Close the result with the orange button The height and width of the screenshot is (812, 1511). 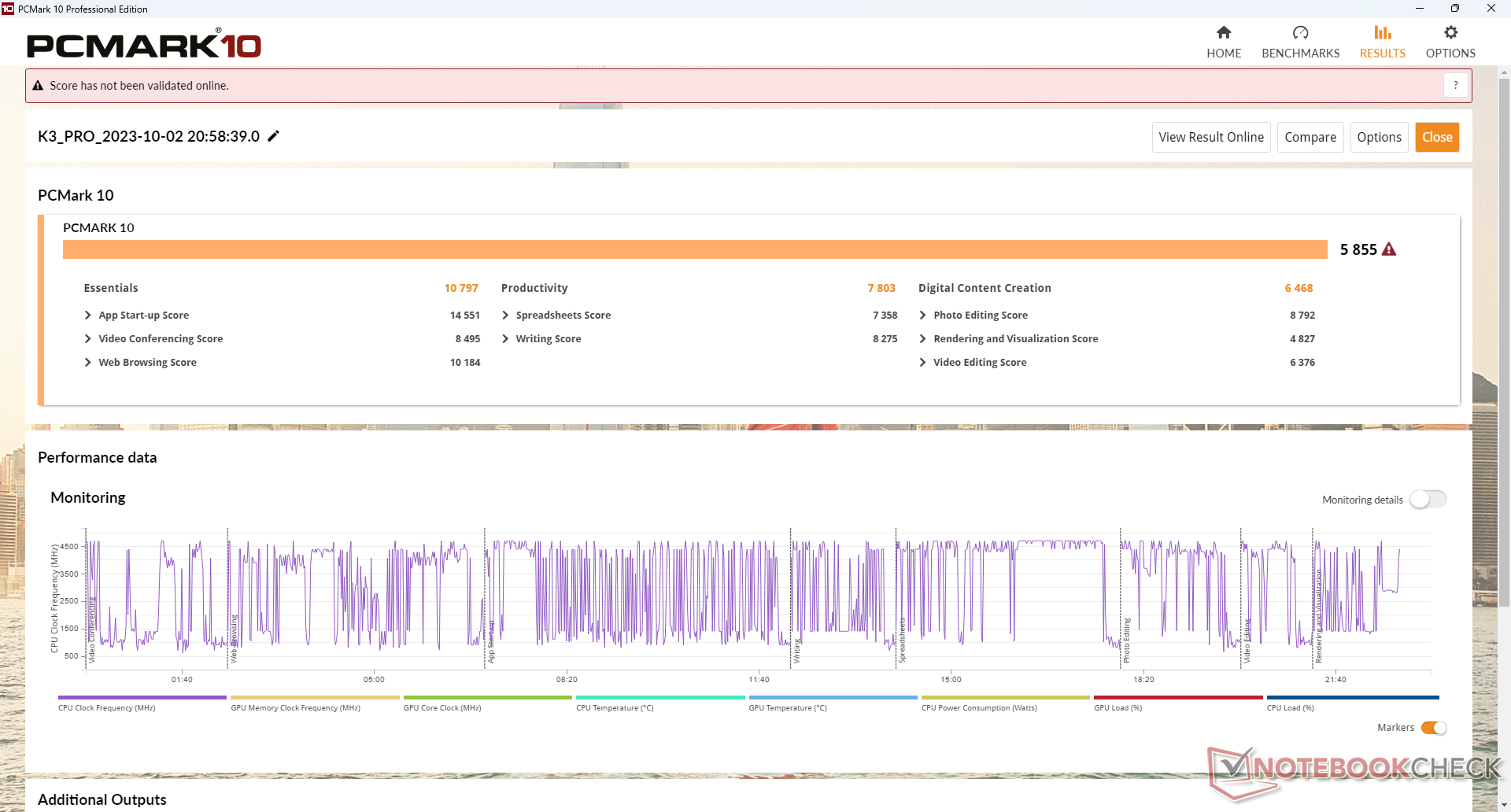coord(1437,137)
